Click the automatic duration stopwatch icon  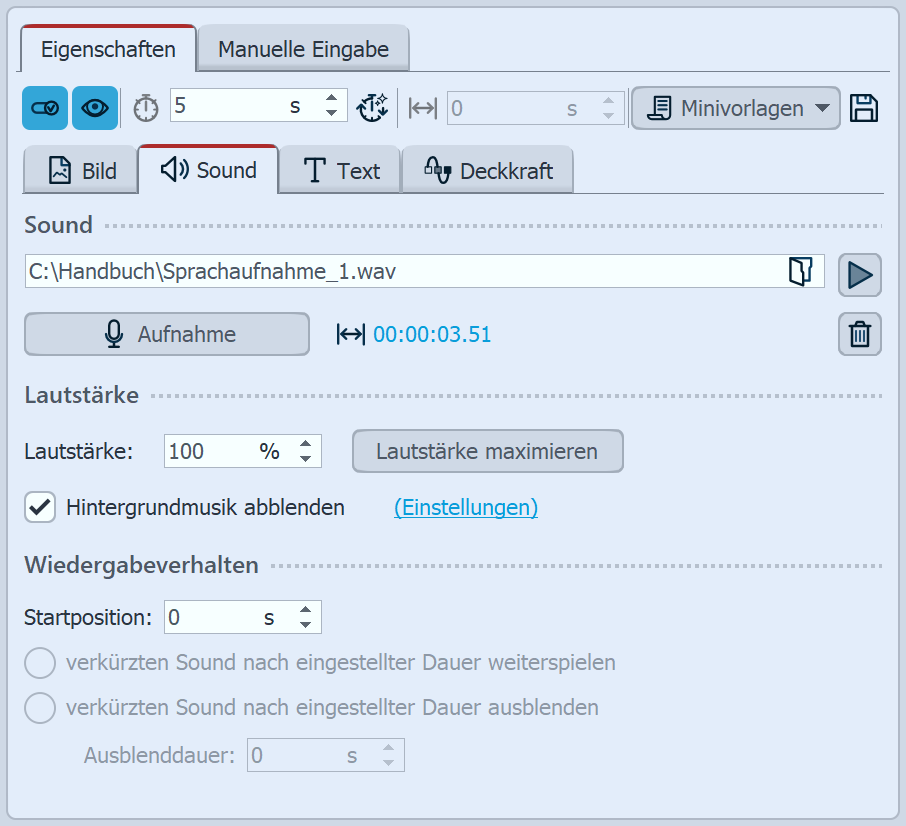(373, 108)
